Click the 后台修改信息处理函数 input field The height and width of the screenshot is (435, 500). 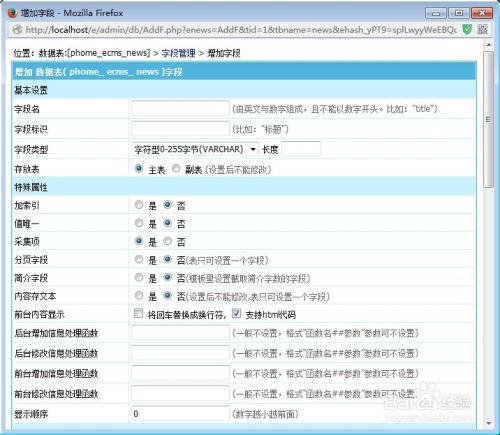[x=180, y=353]
